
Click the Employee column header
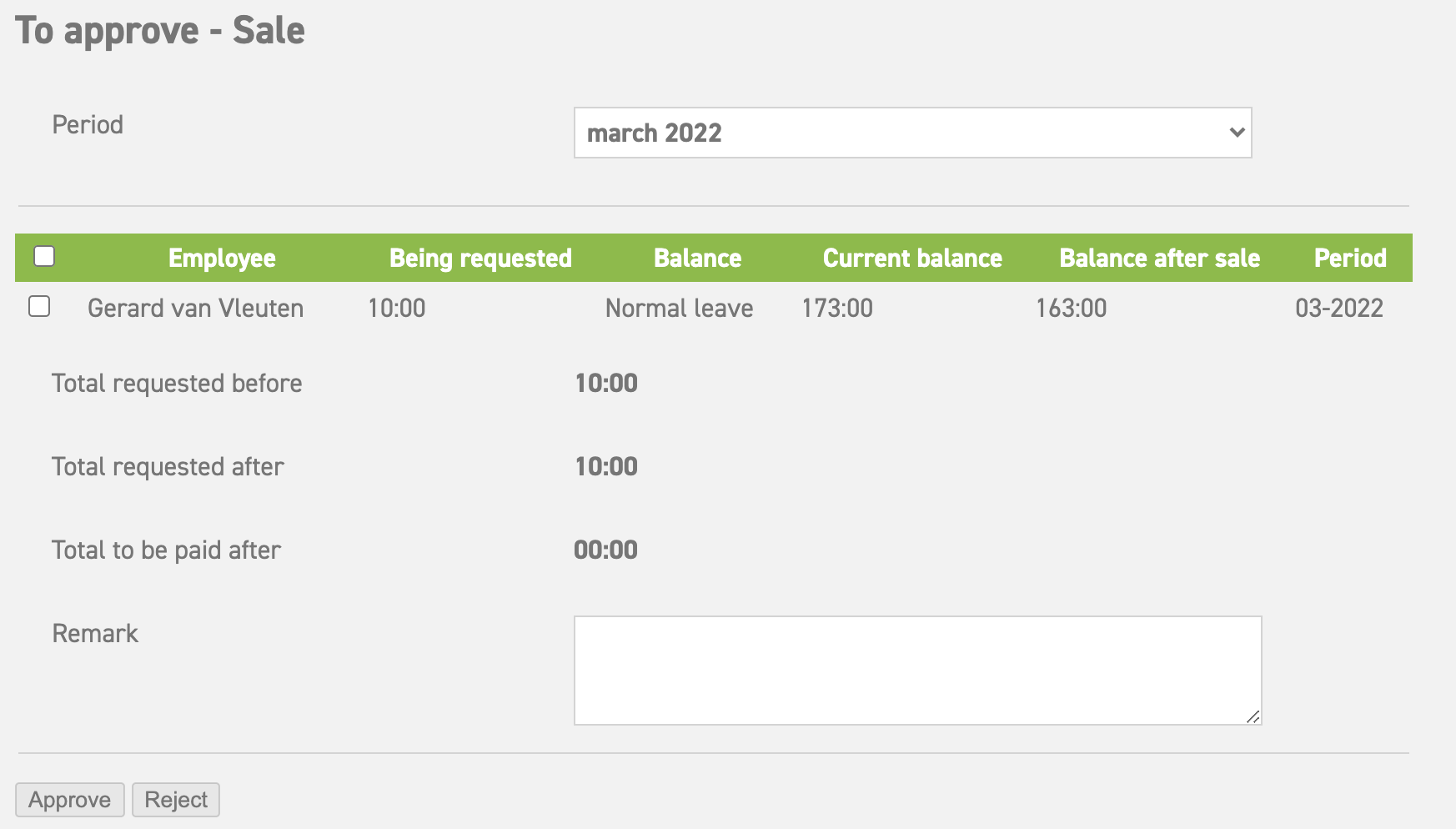pos(222,258)
